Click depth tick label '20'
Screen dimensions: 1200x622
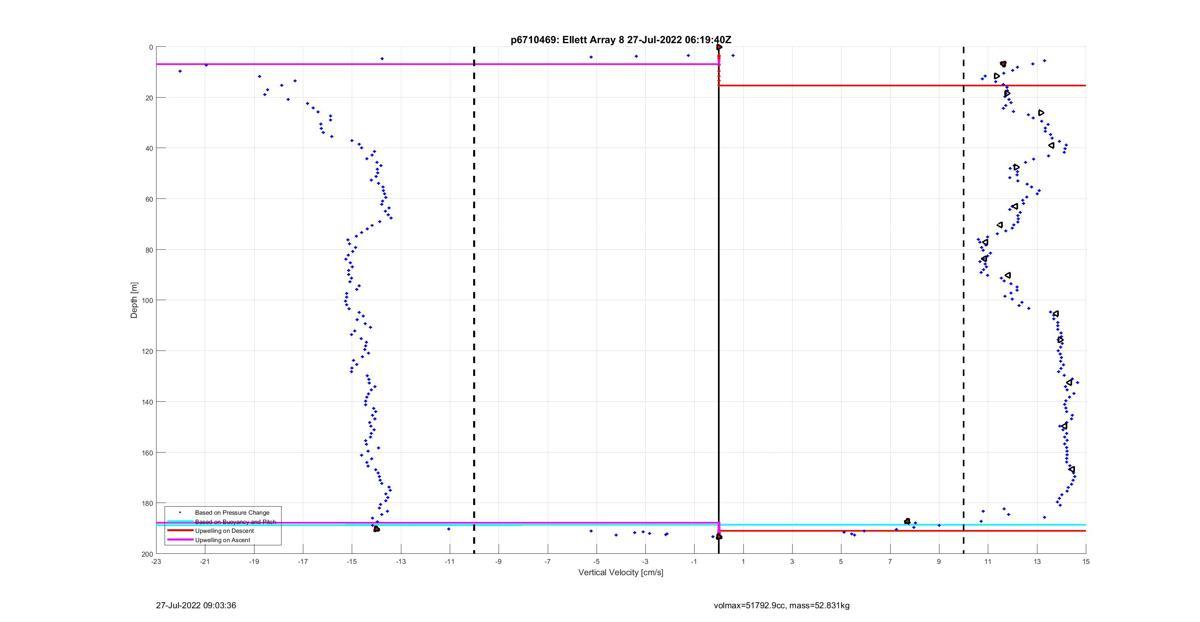click(148, 98)
